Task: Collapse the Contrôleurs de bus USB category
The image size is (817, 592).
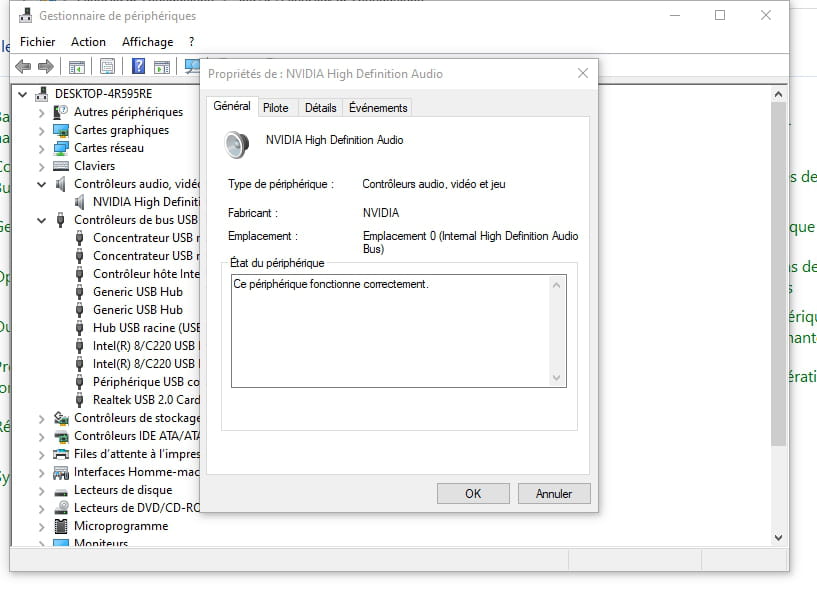Action: (x=42, y=220)
